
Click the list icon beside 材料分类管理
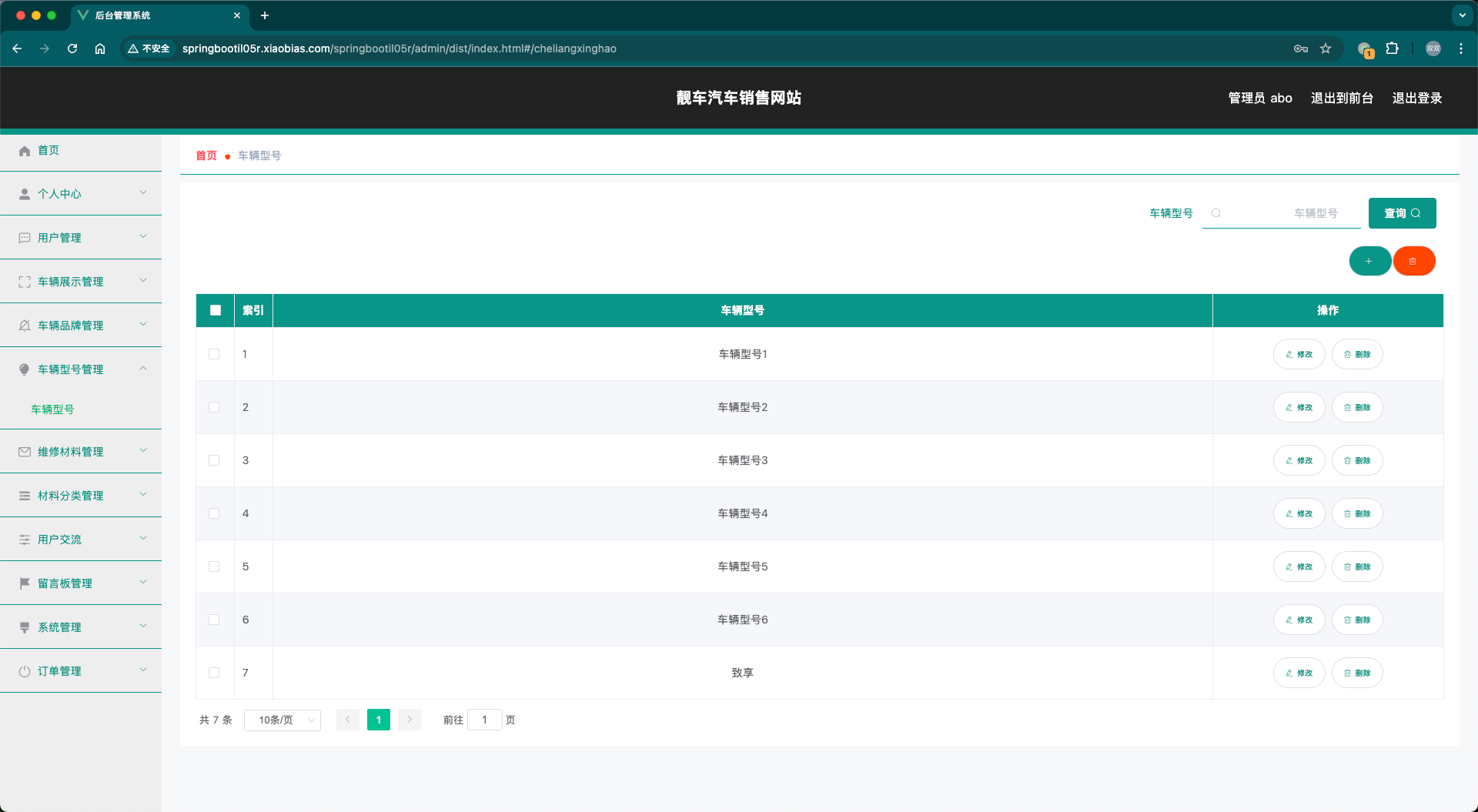click(x=25, y=496)
